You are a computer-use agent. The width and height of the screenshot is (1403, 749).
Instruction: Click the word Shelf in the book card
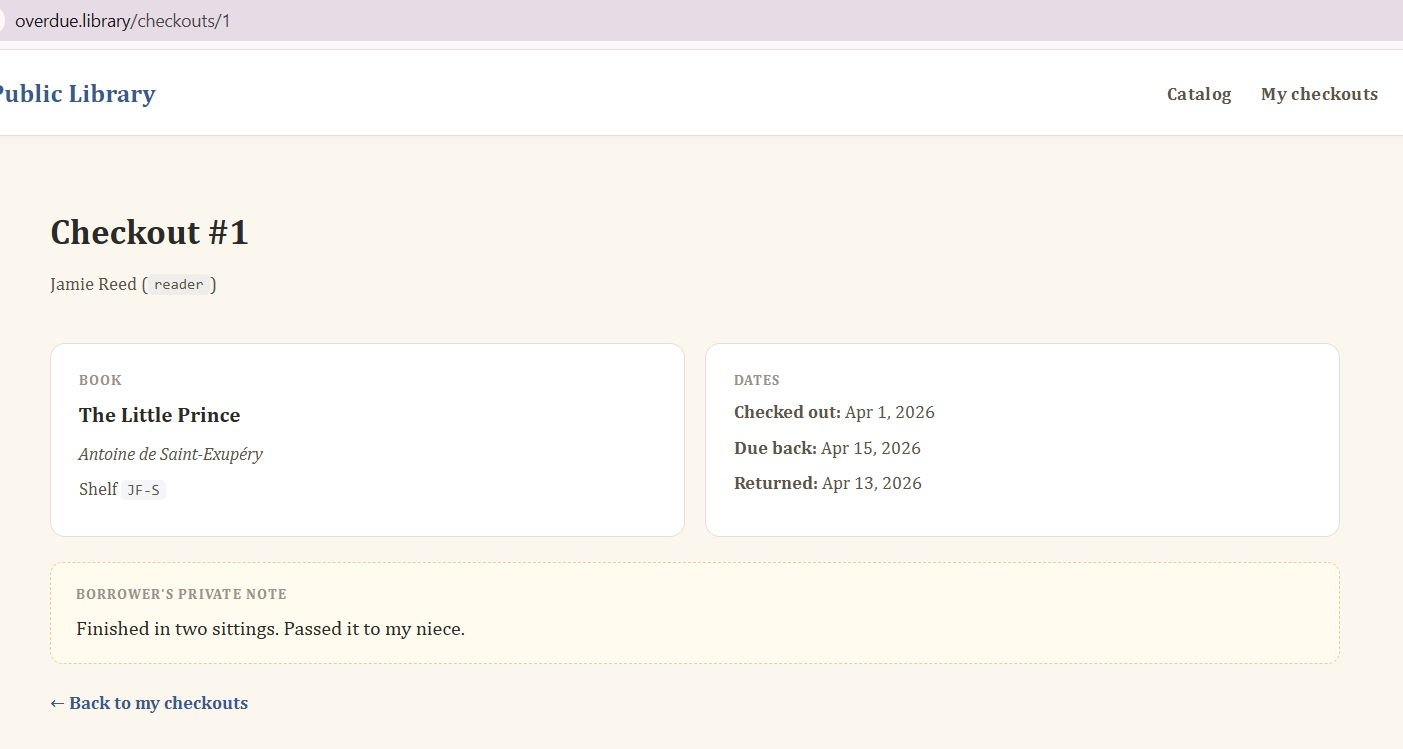point(98,489)
